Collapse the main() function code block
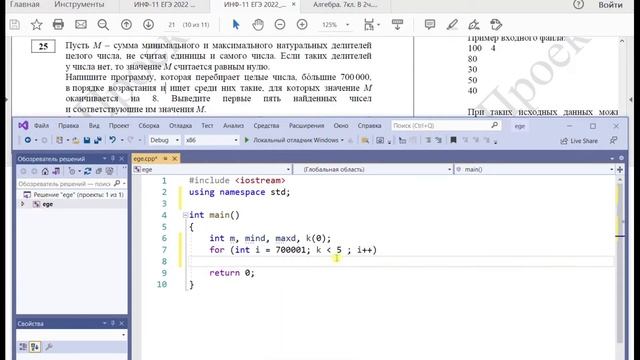 185,215
